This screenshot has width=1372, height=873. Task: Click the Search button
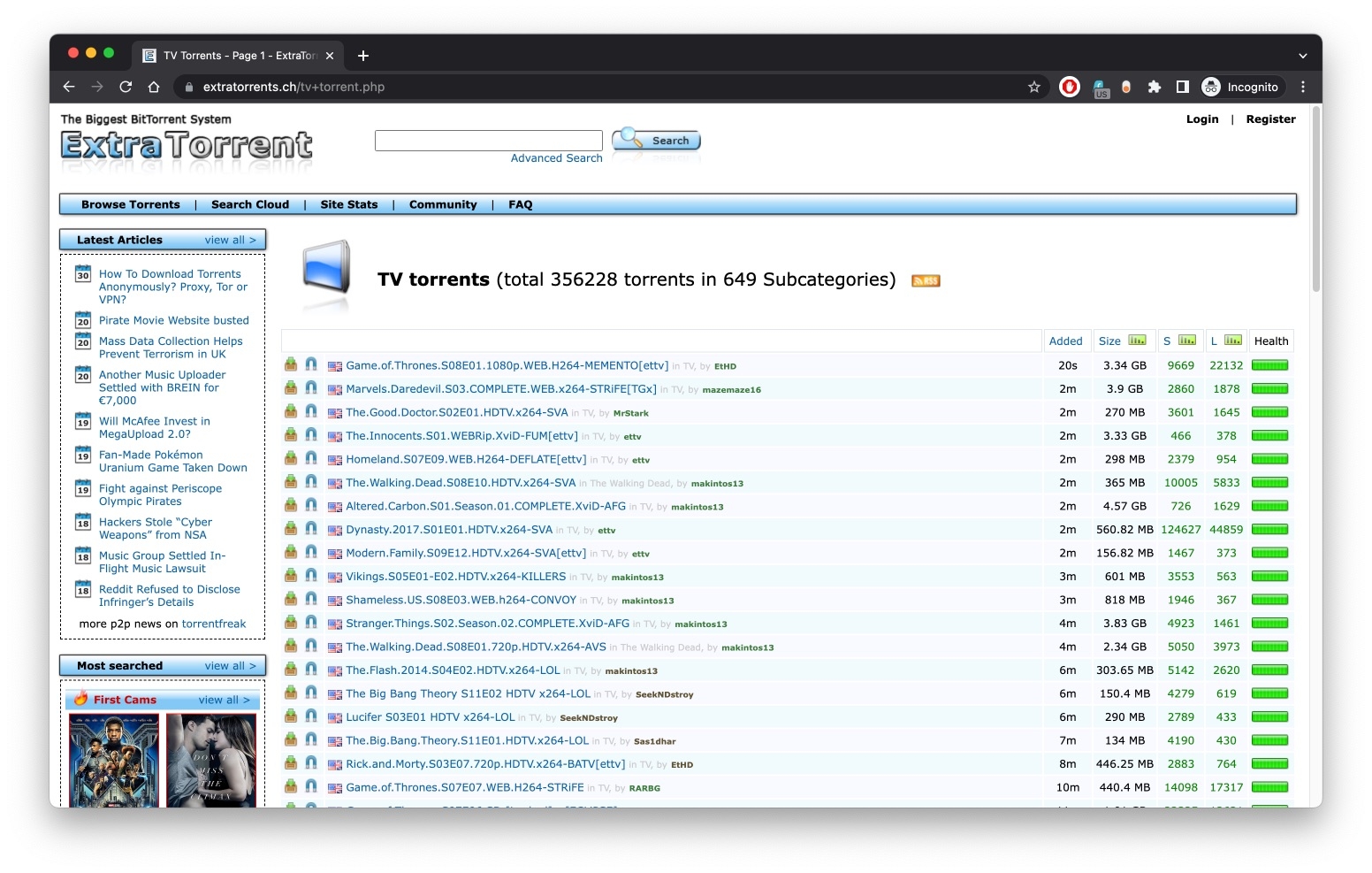coord(657,140)
